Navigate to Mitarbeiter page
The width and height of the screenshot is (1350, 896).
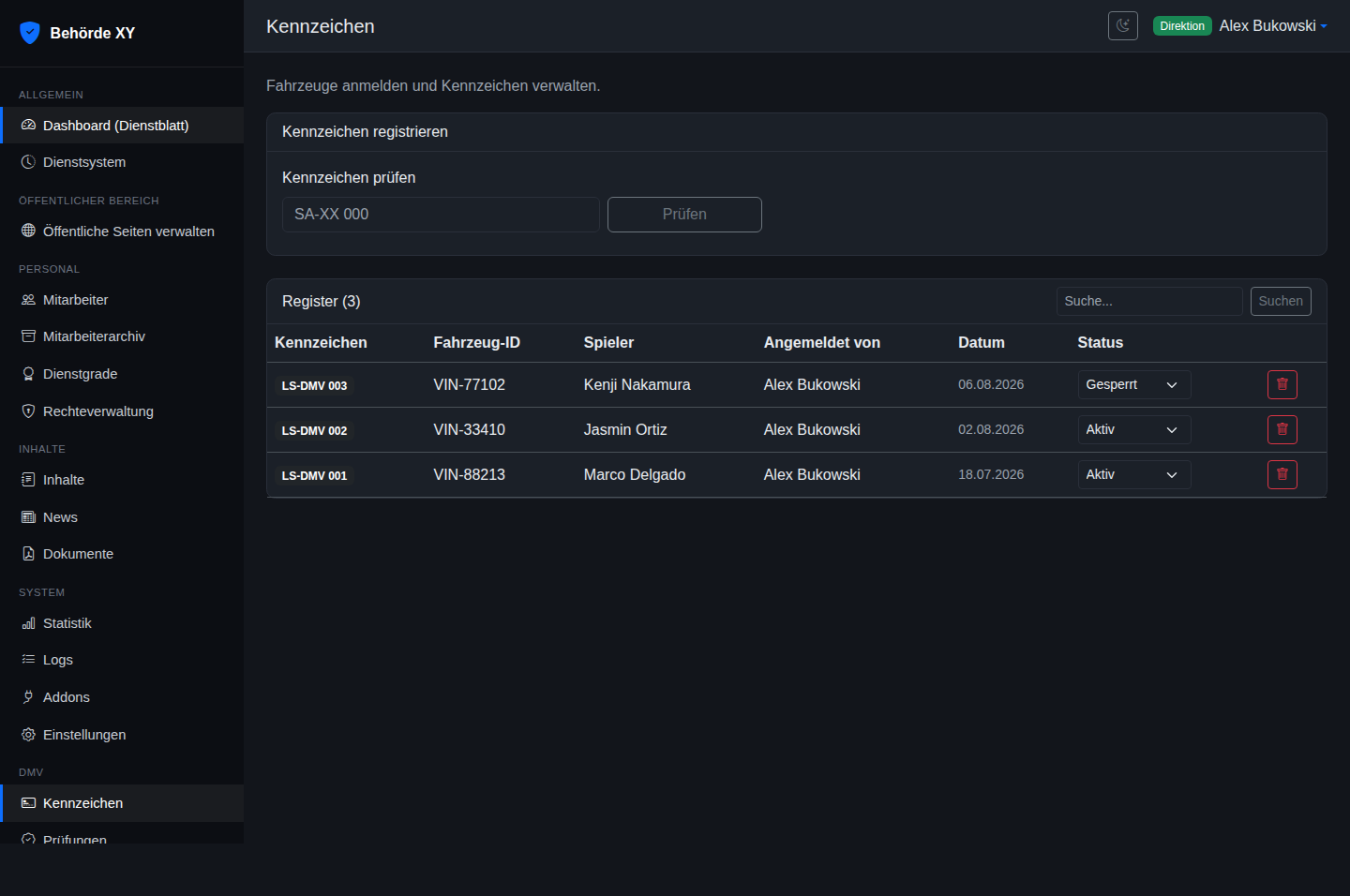[122, 300]
